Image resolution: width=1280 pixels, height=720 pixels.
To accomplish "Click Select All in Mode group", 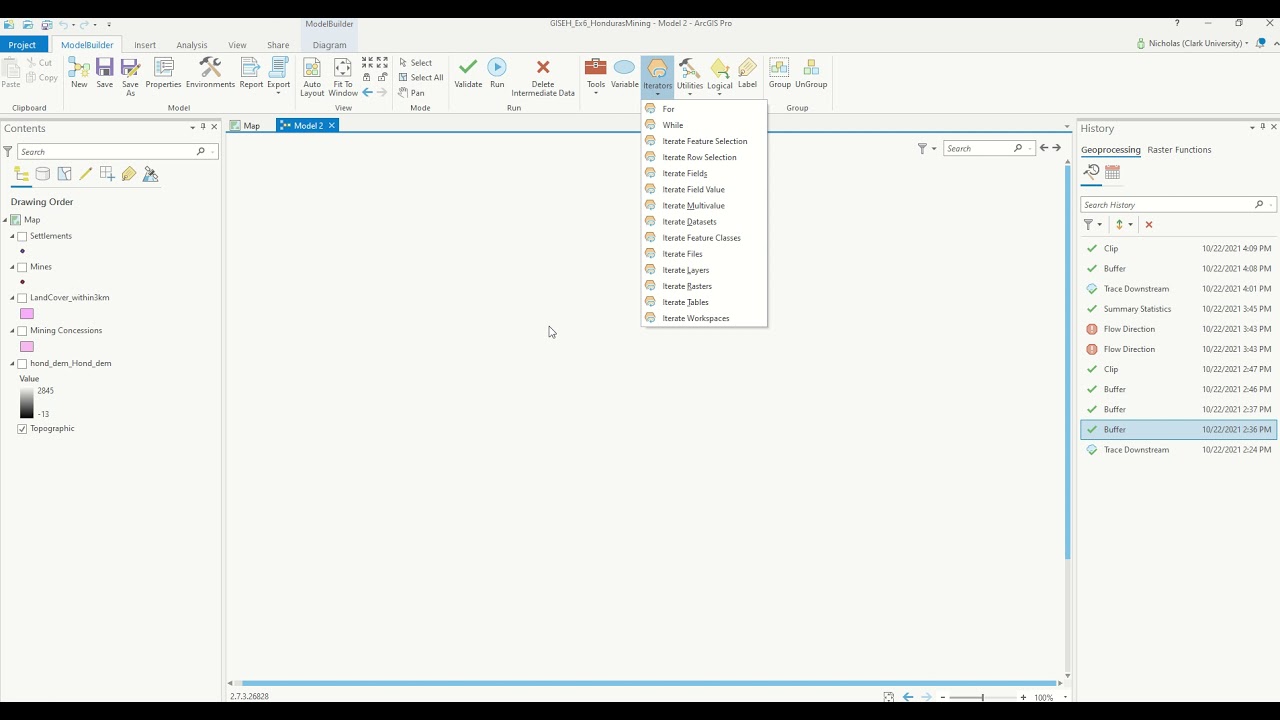I will (x=420, y=77).
